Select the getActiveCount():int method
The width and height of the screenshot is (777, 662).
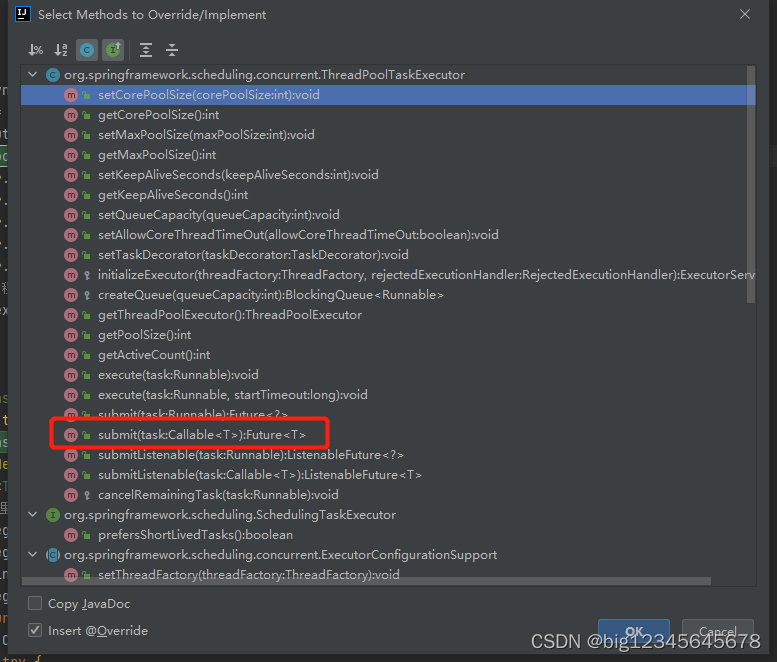click(388, 355)
